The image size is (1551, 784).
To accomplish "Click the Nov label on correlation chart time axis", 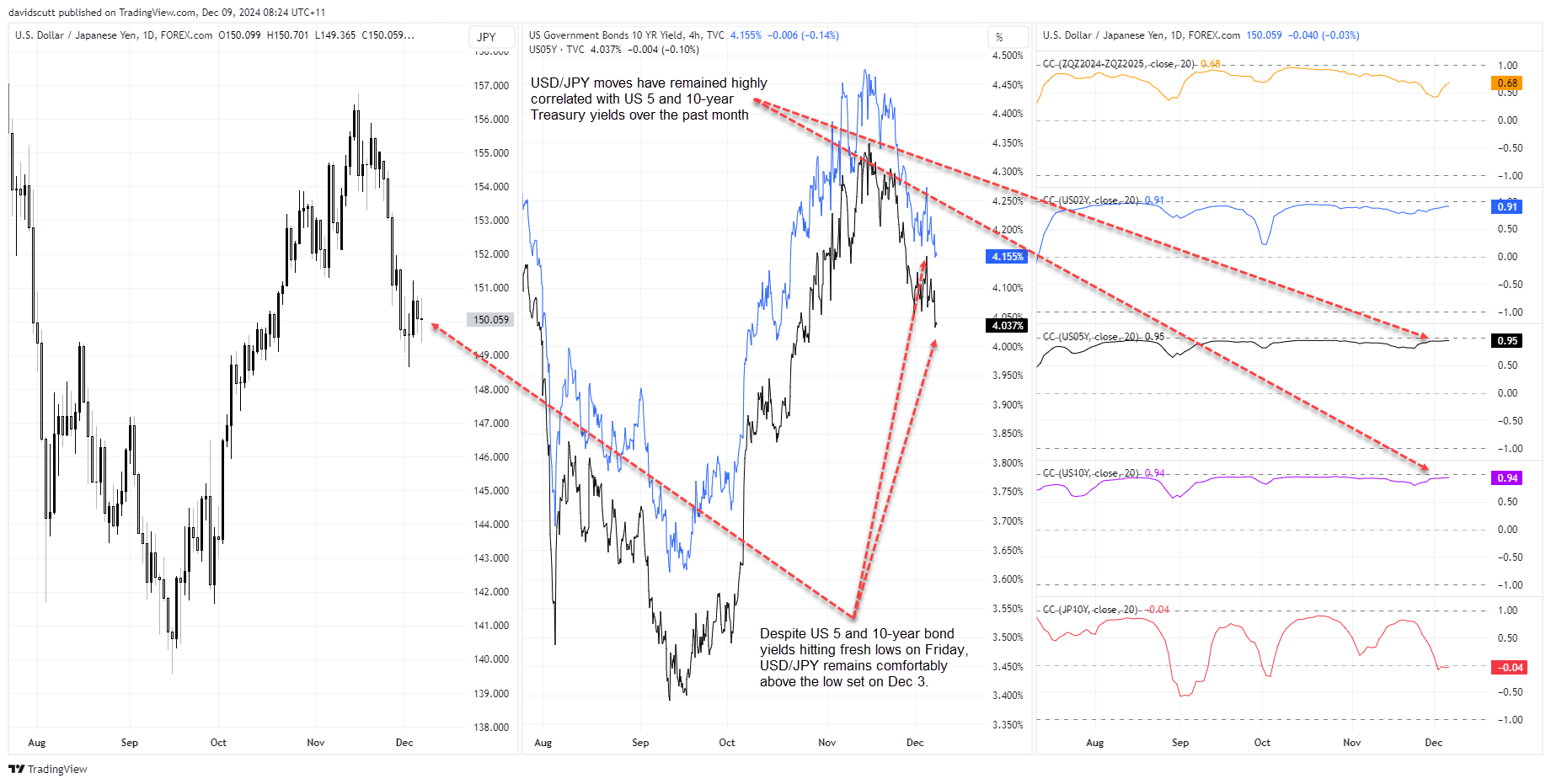I will click(1352, 743).
